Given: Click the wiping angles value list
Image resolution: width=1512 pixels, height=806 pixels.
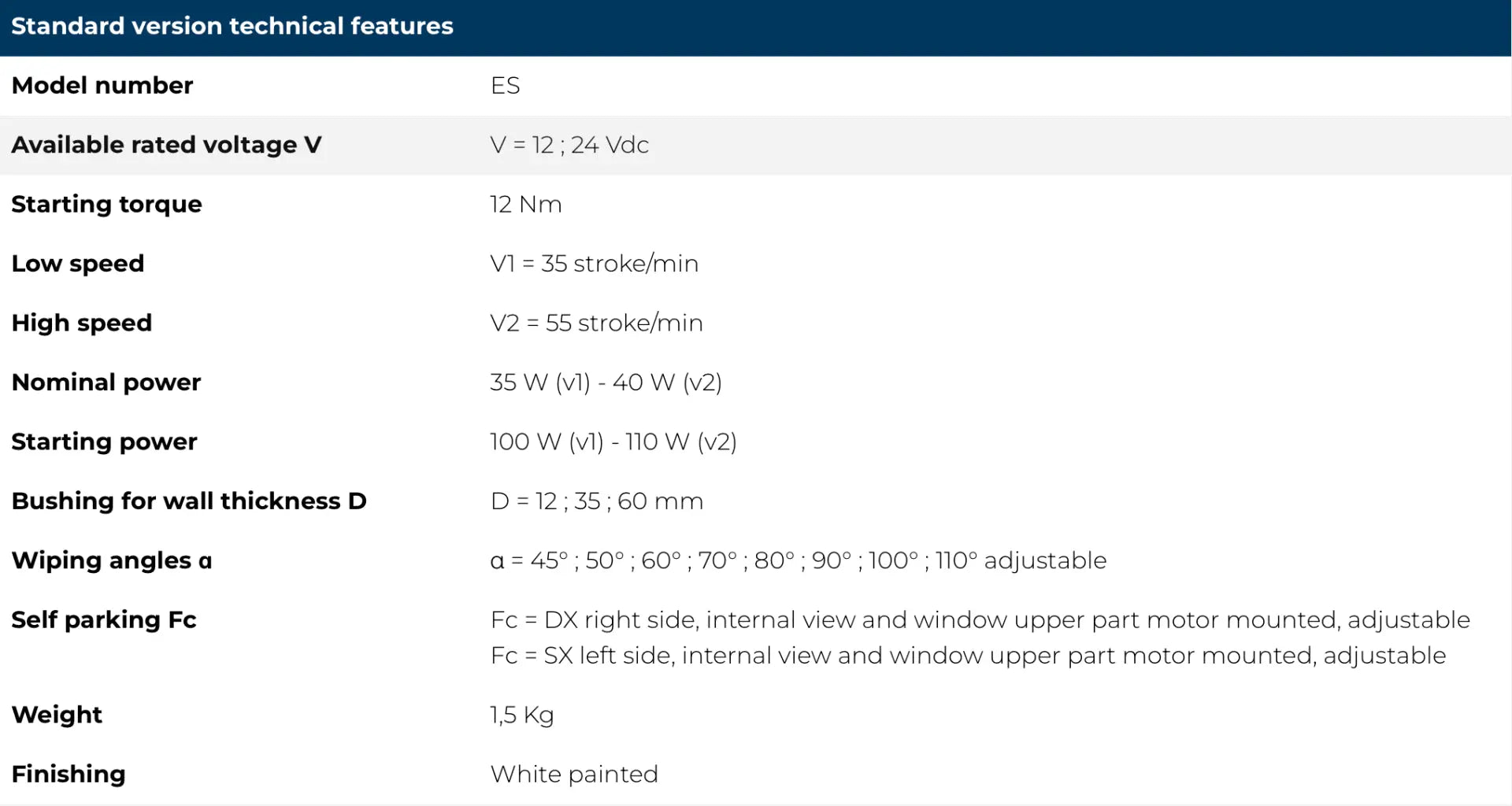Looking at the screenshot, I should [798, 560].
